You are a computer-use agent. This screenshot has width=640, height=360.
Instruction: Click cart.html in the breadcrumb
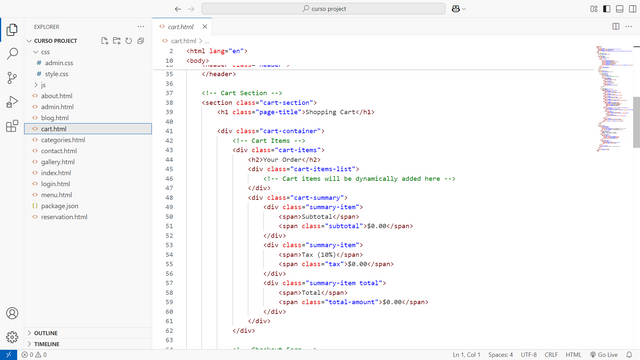tap(183, 41)
